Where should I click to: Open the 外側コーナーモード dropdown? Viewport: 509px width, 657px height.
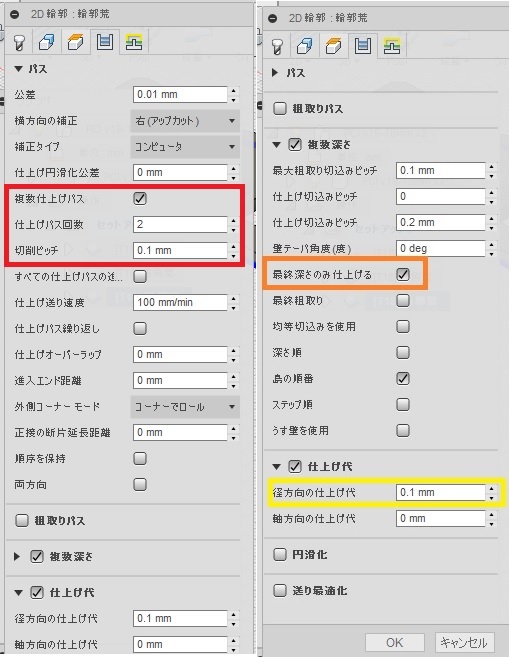(185, 406)
